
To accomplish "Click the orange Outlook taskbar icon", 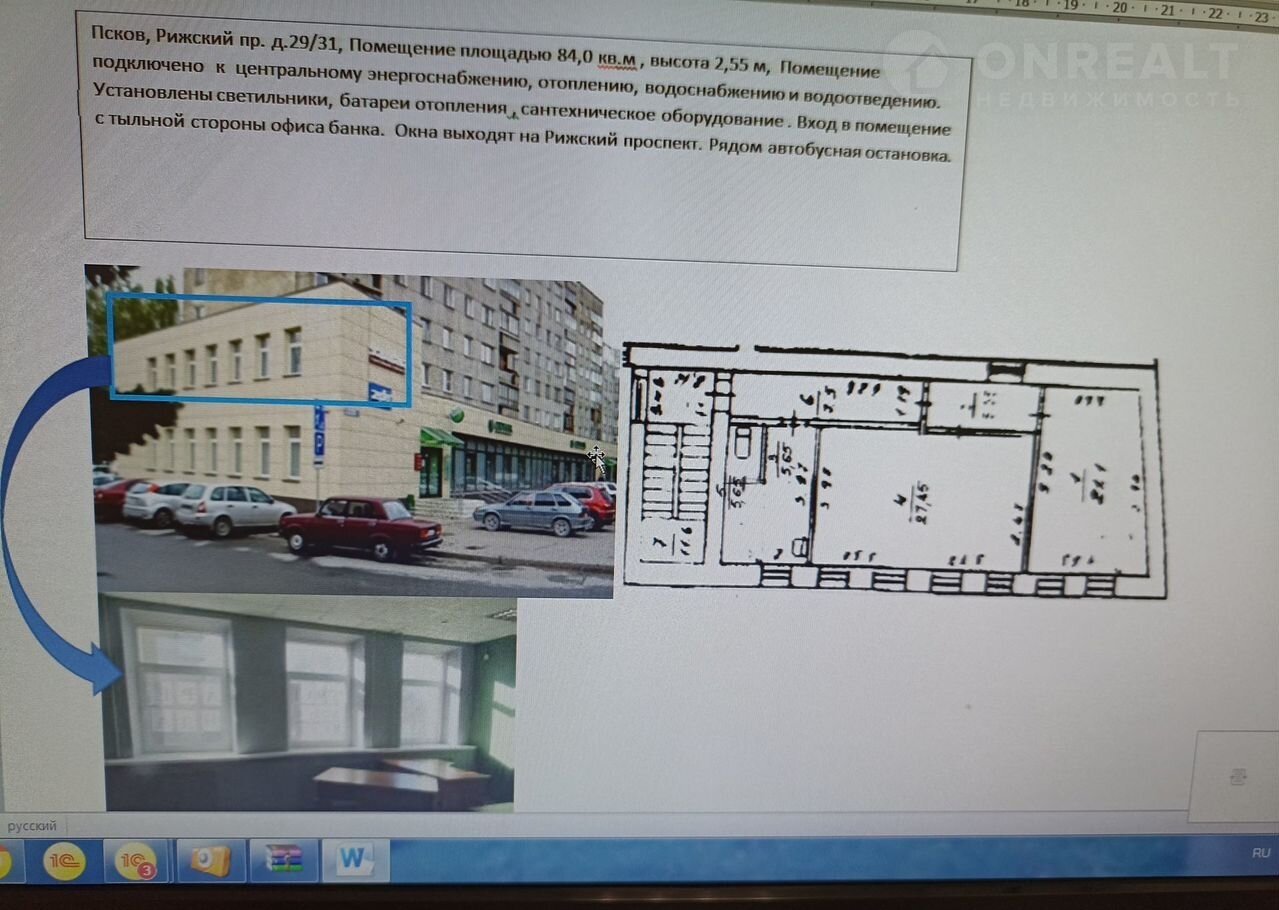I will (211, 860).
